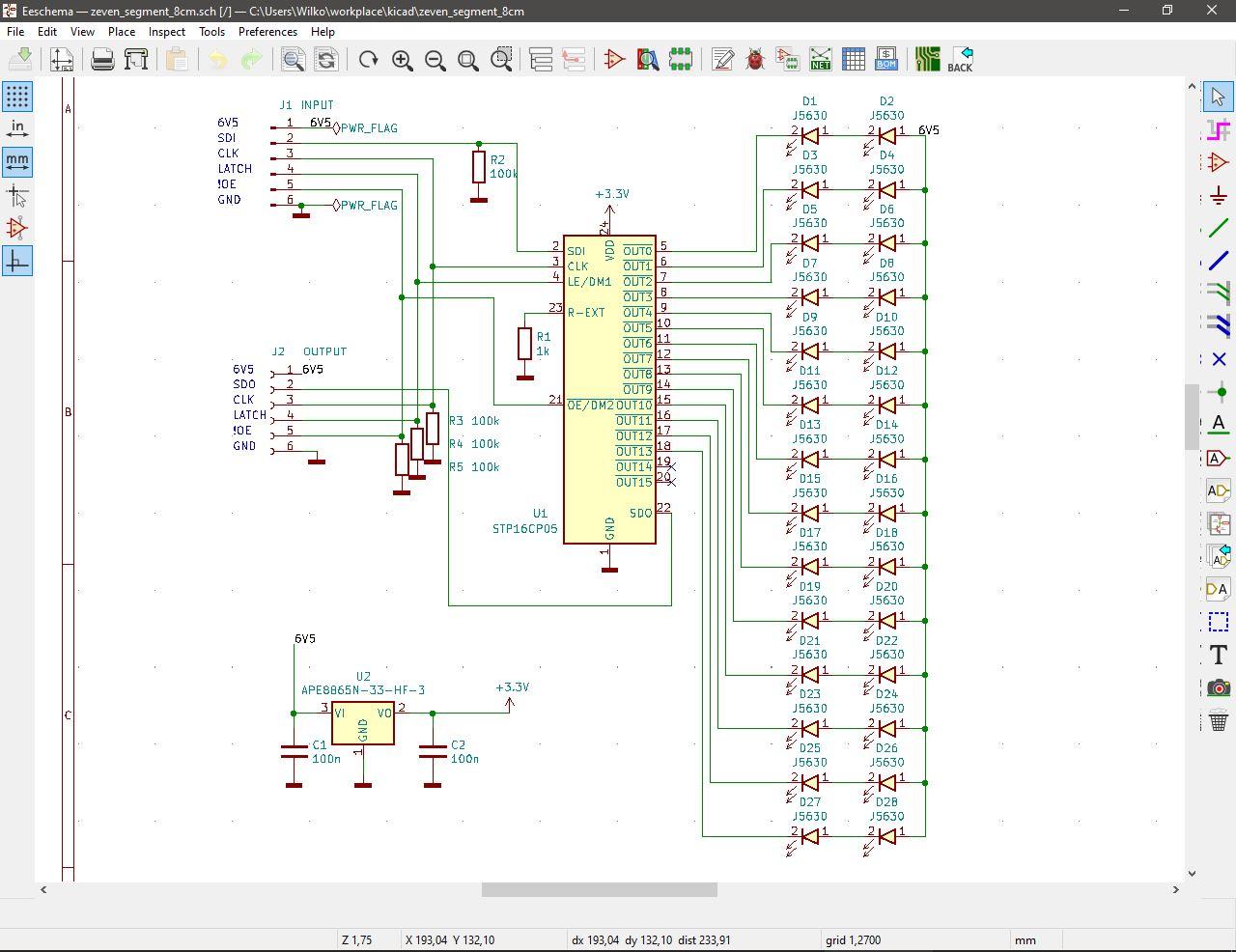This screenshot has width=1236, height=952.
Task: Open the Find tool in toolbar
Action: (x=293, y=60)
